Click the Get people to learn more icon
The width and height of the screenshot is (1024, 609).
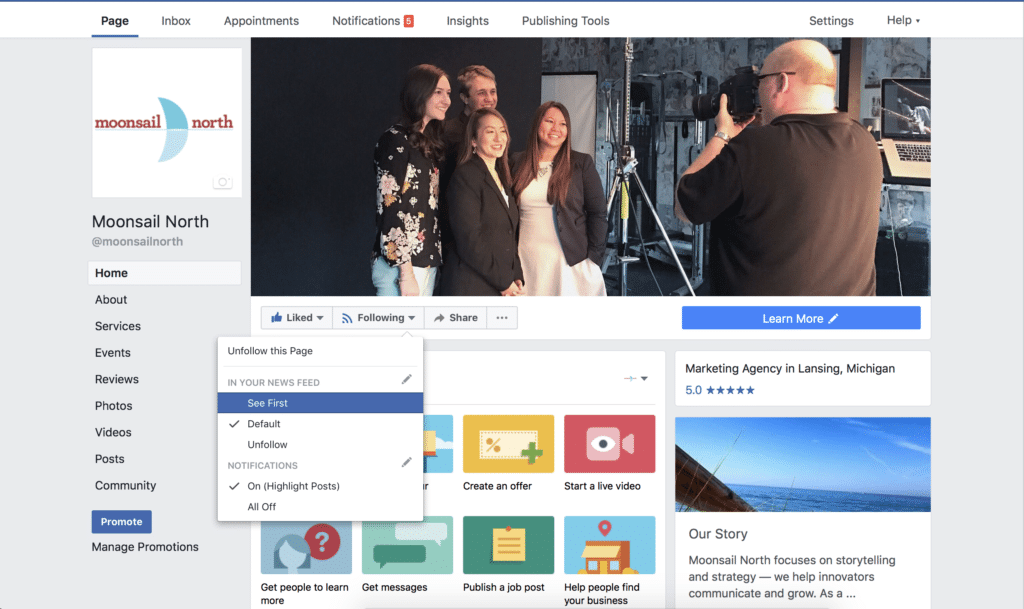tap(306, 547)
